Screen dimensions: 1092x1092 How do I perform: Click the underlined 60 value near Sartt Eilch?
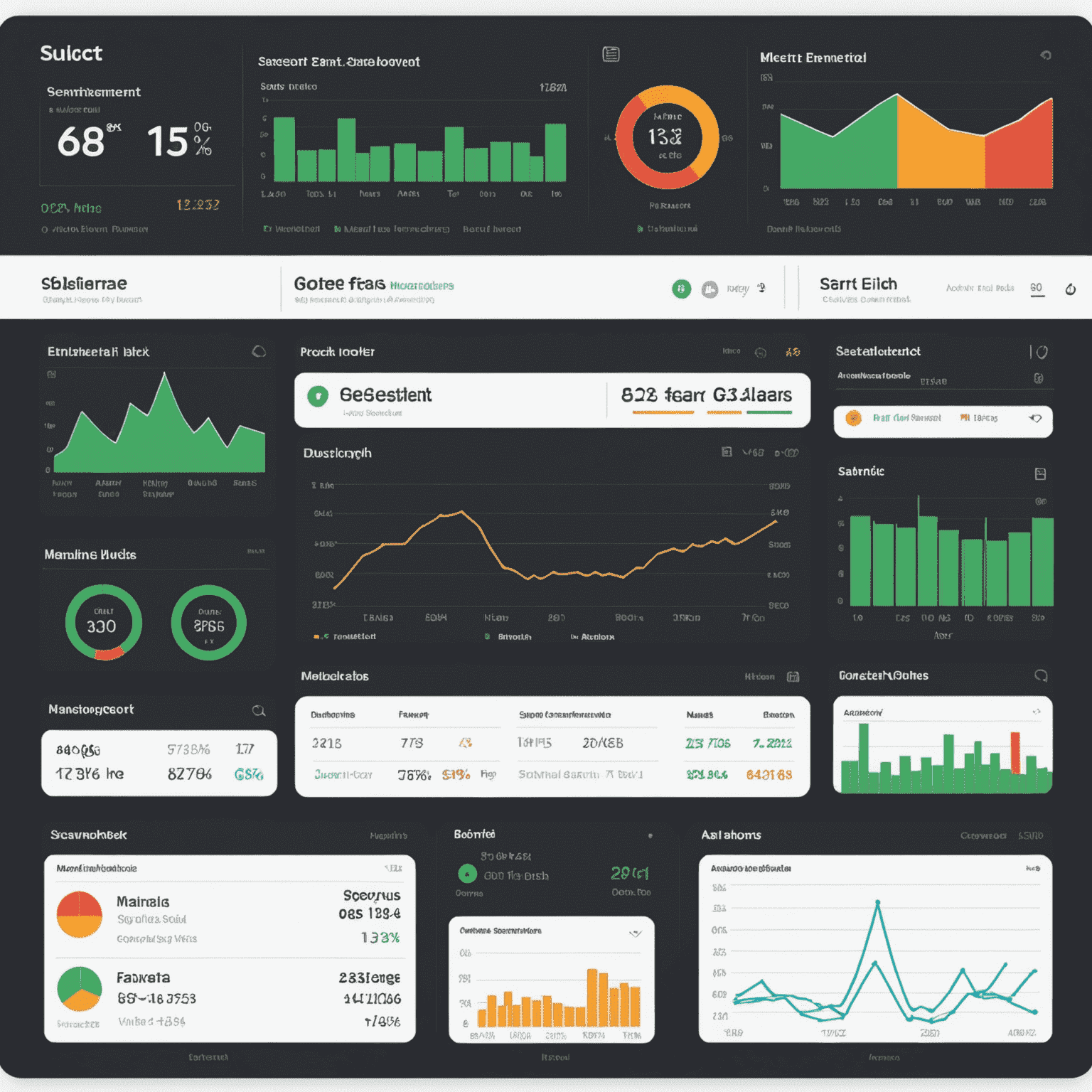1037,289
